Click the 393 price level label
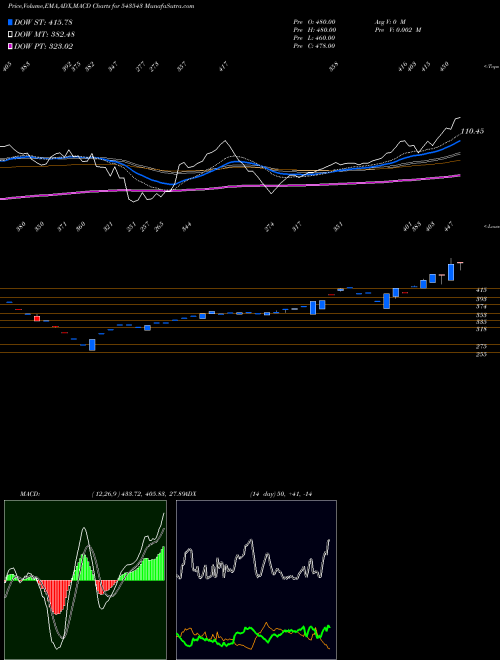The image size is (500, 660). coord(481,299)
